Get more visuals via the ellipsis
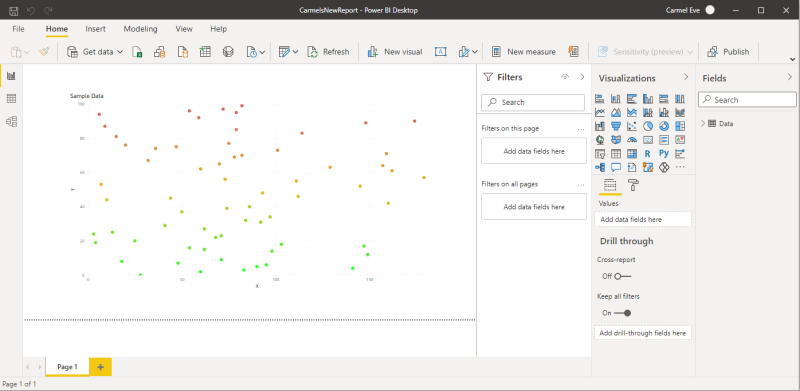800x391 pixels. (x=680, y=167)
